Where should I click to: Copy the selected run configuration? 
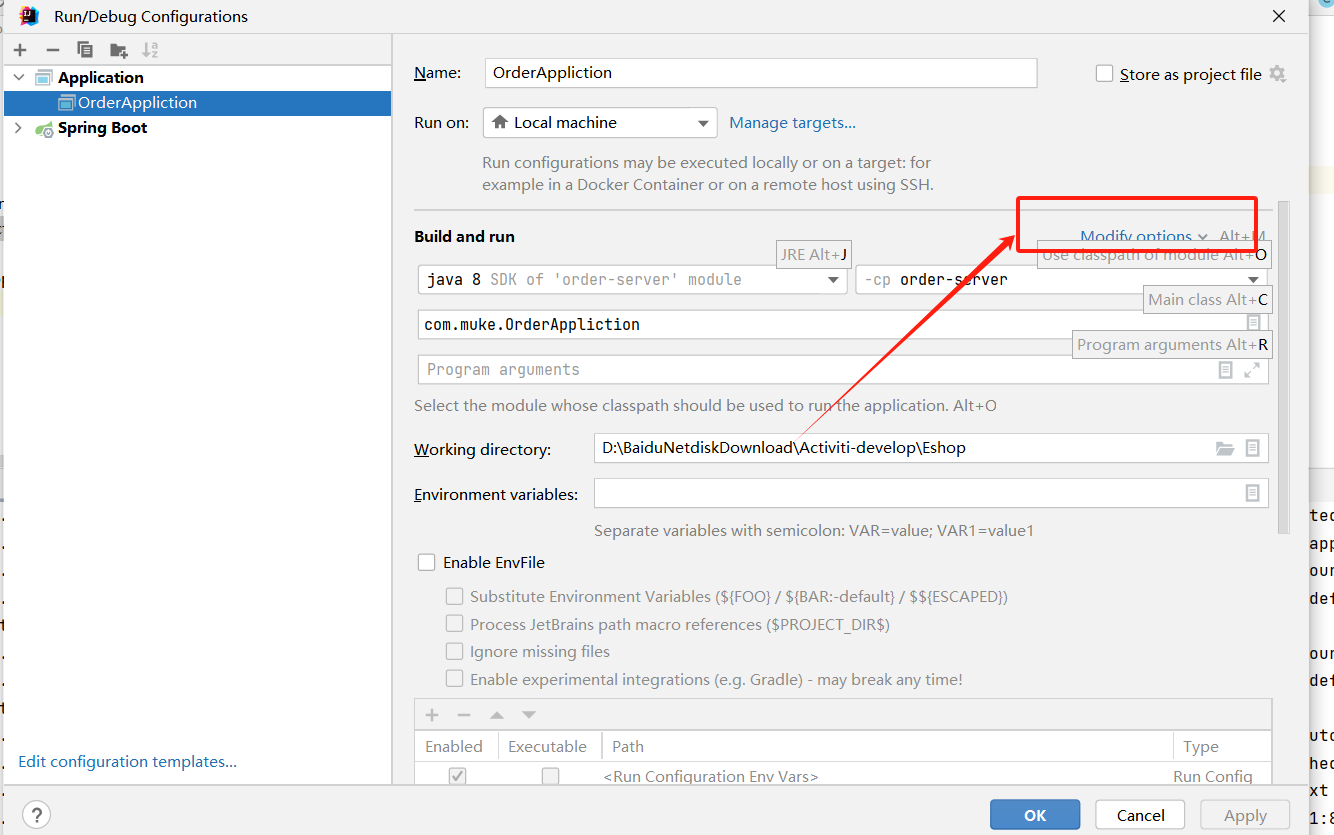(85, 50)
